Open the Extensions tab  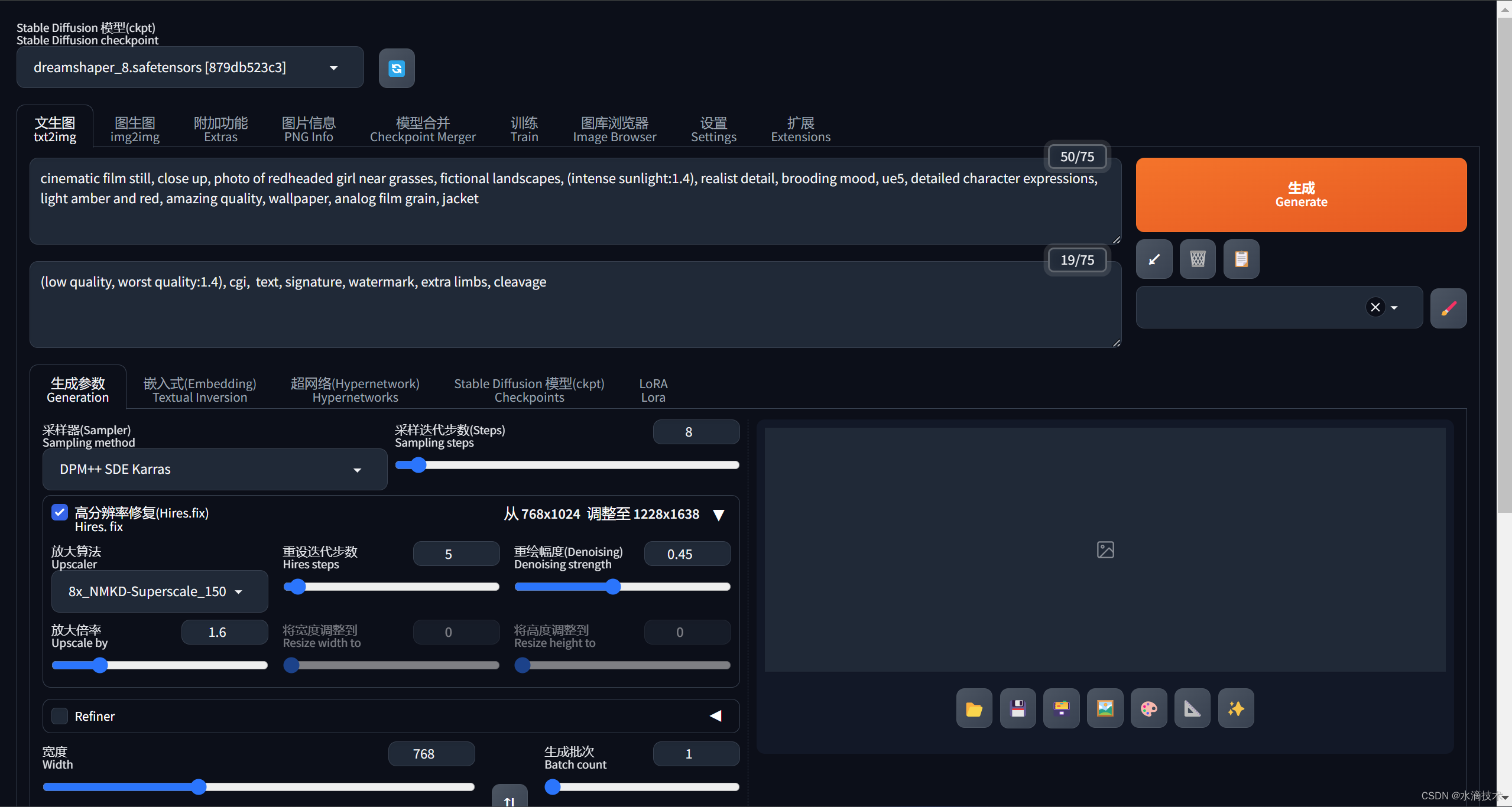coord(800,129)
